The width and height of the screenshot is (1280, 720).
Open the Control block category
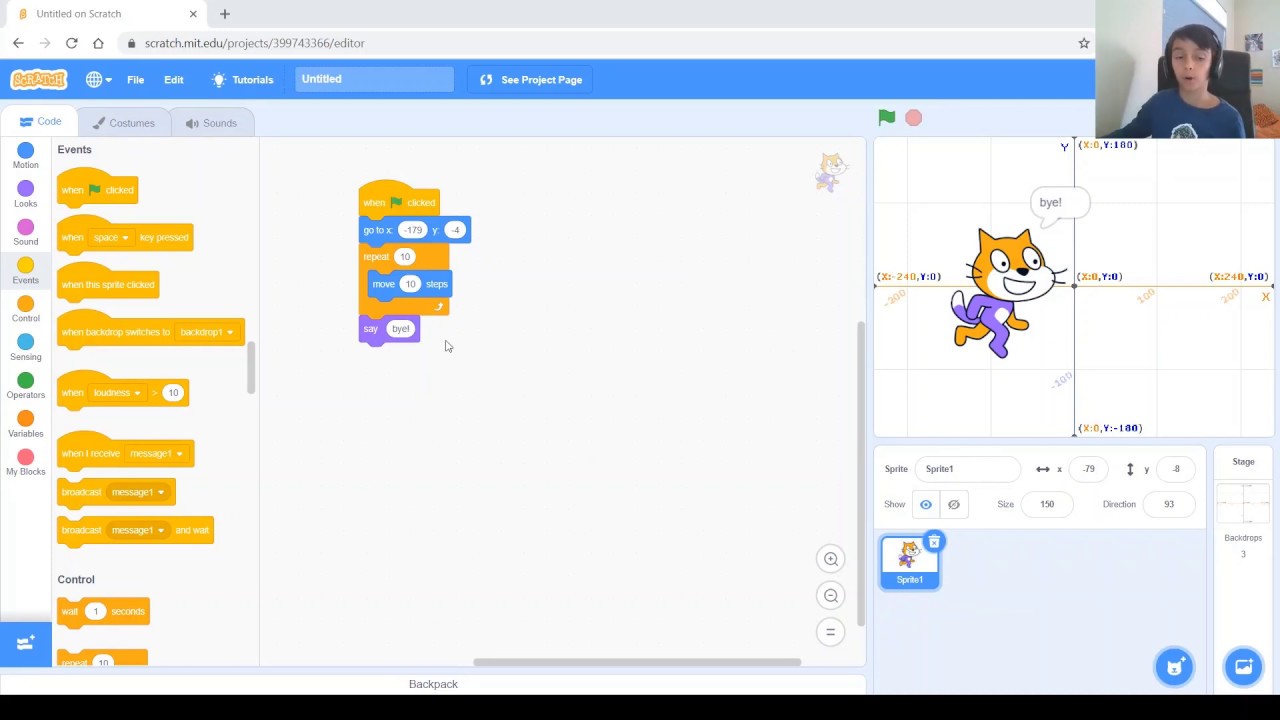tap(25, 309)
